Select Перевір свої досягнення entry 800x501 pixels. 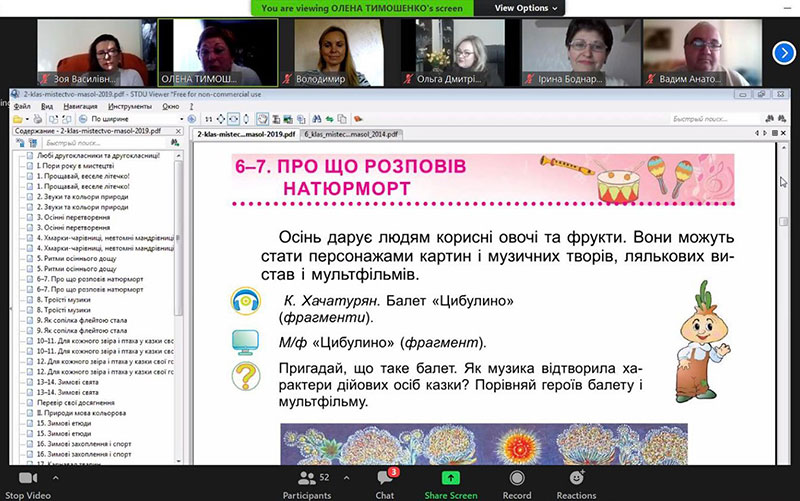tap(76, 403)
